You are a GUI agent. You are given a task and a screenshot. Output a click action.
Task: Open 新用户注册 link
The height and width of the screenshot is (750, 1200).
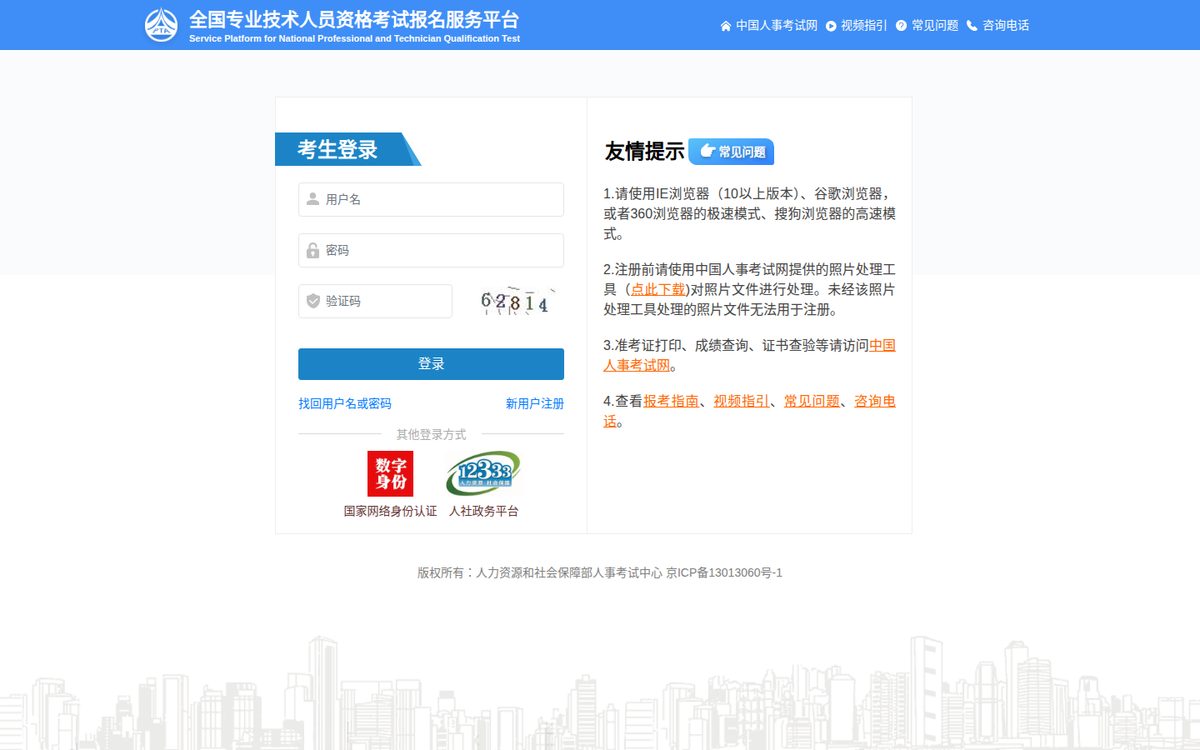pyautogui.click(x=535, y=404)
